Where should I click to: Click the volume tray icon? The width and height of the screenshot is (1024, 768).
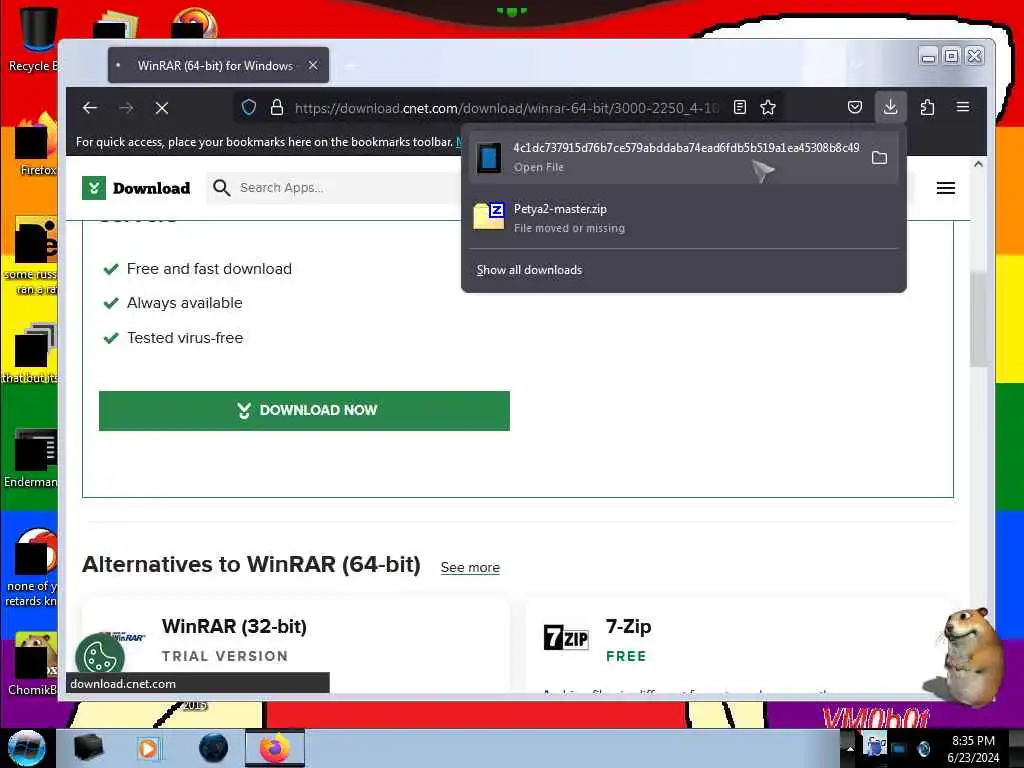[923, 748]
